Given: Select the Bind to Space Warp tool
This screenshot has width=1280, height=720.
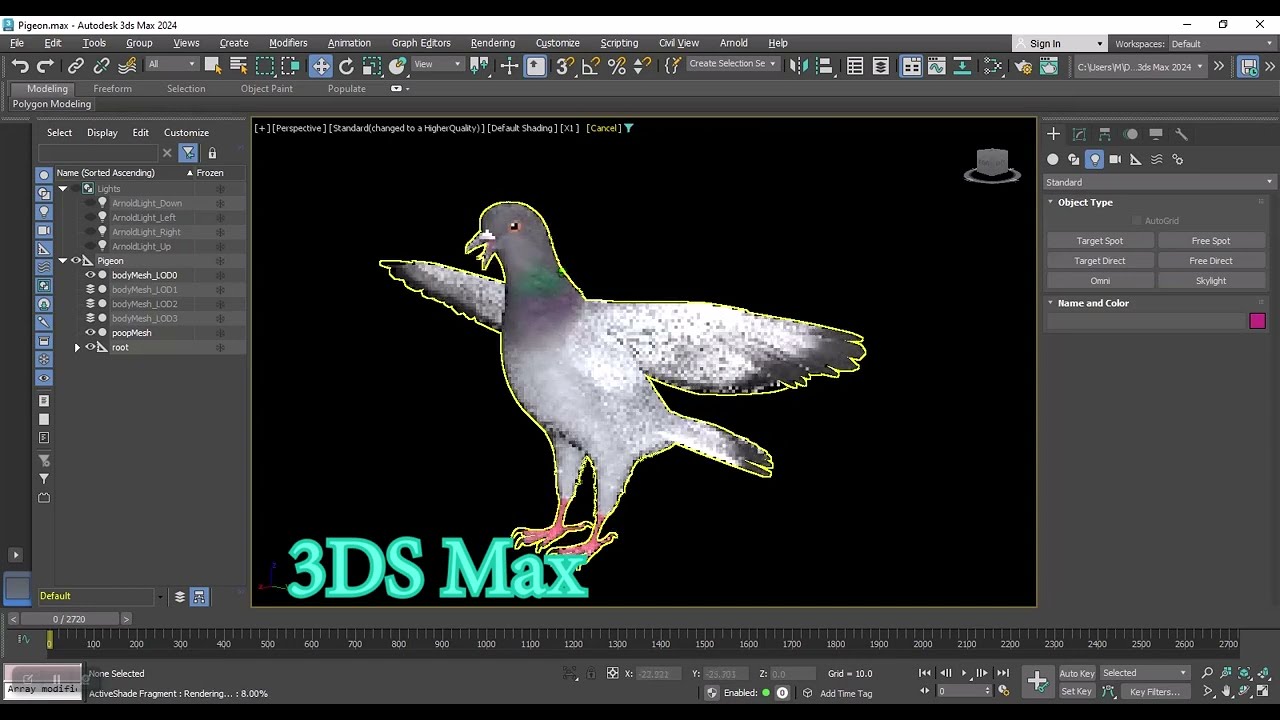Looking at the screenshot, I should (127, 66).
